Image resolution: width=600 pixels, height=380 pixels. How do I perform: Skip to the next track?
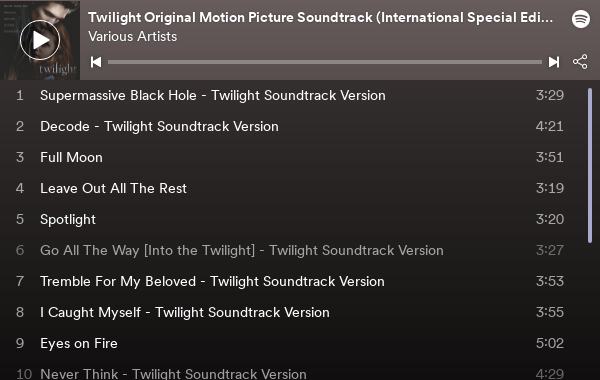[554, 62]
